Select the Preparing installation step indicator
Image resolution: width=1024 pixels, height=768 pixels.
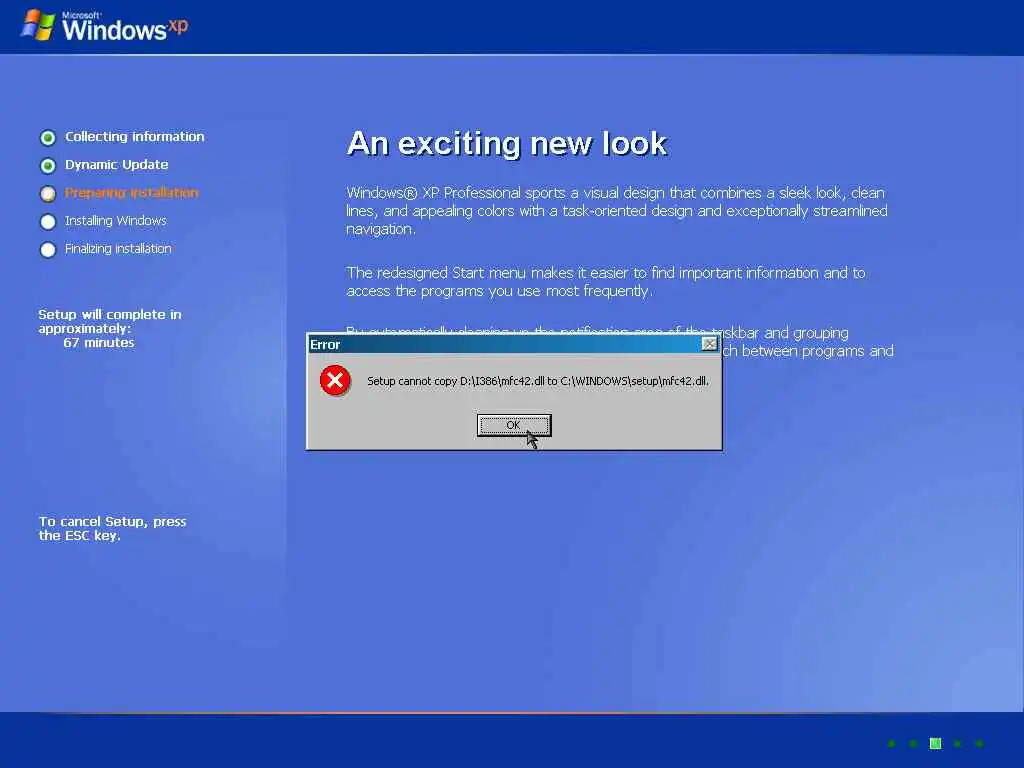(x=48, y=193)
